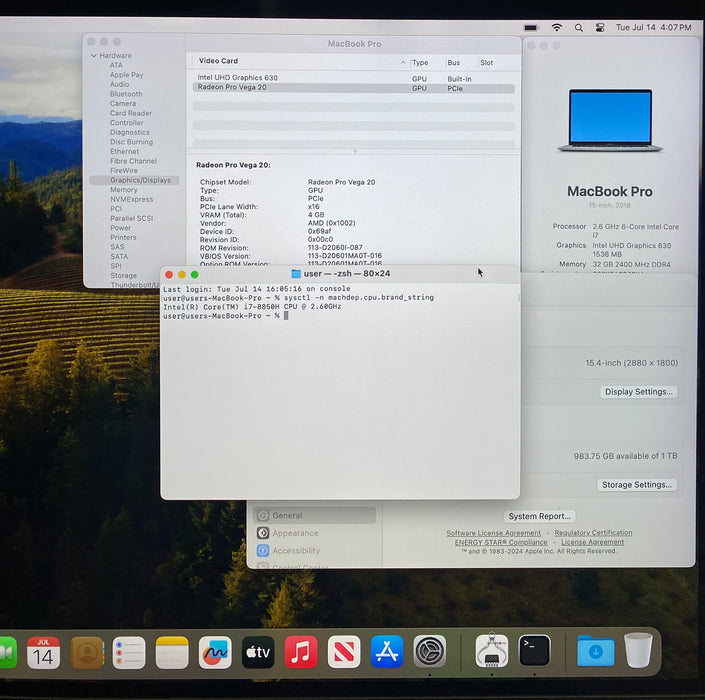Select Printers in Hardware sidebar

(x=123, y=237)
